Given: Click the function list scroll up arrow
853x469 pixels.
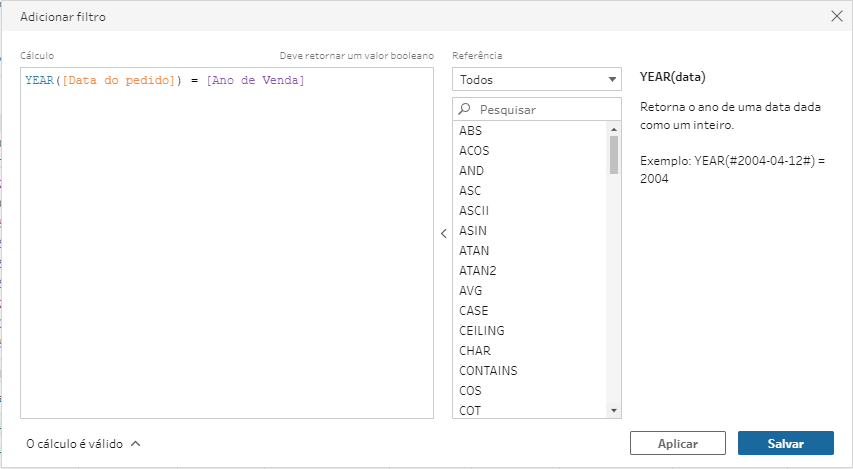Looking at the screenshot, I should click(614, 129).
